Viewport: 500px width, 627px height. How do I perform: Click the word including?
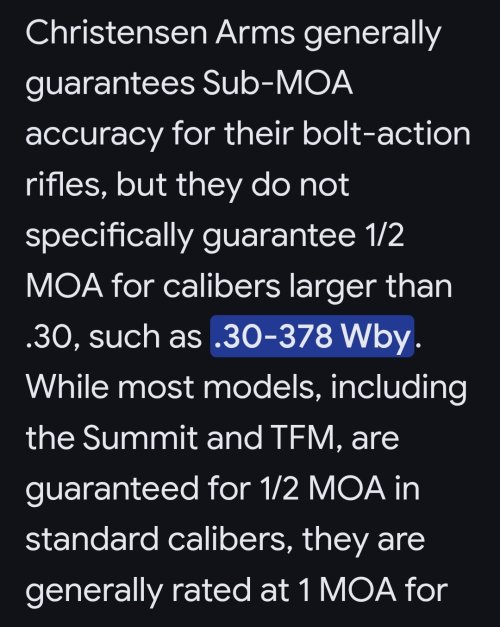click(398, 389)
